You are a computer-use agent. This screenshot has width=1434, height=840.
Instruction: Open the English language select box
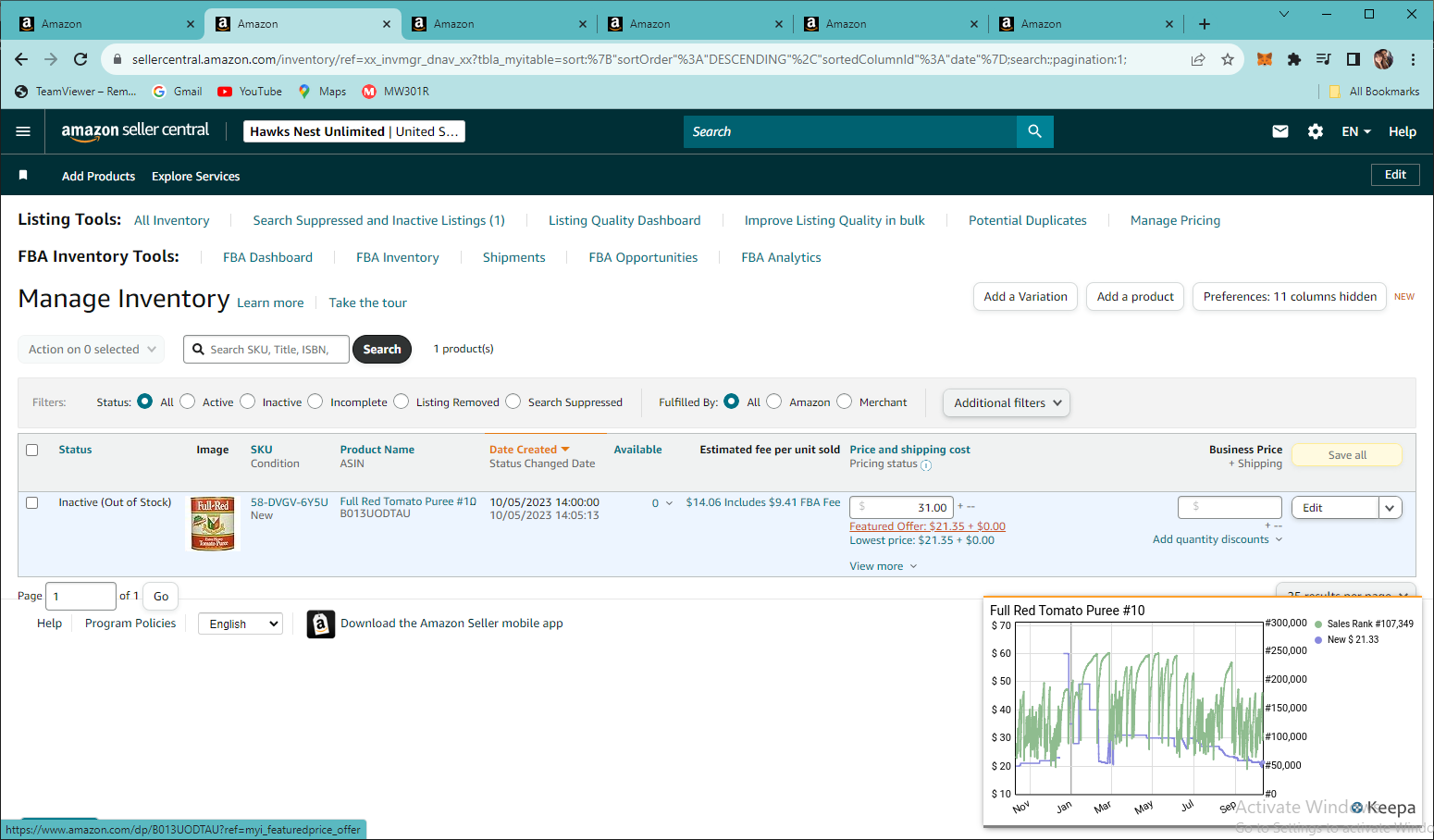(241, 624)
